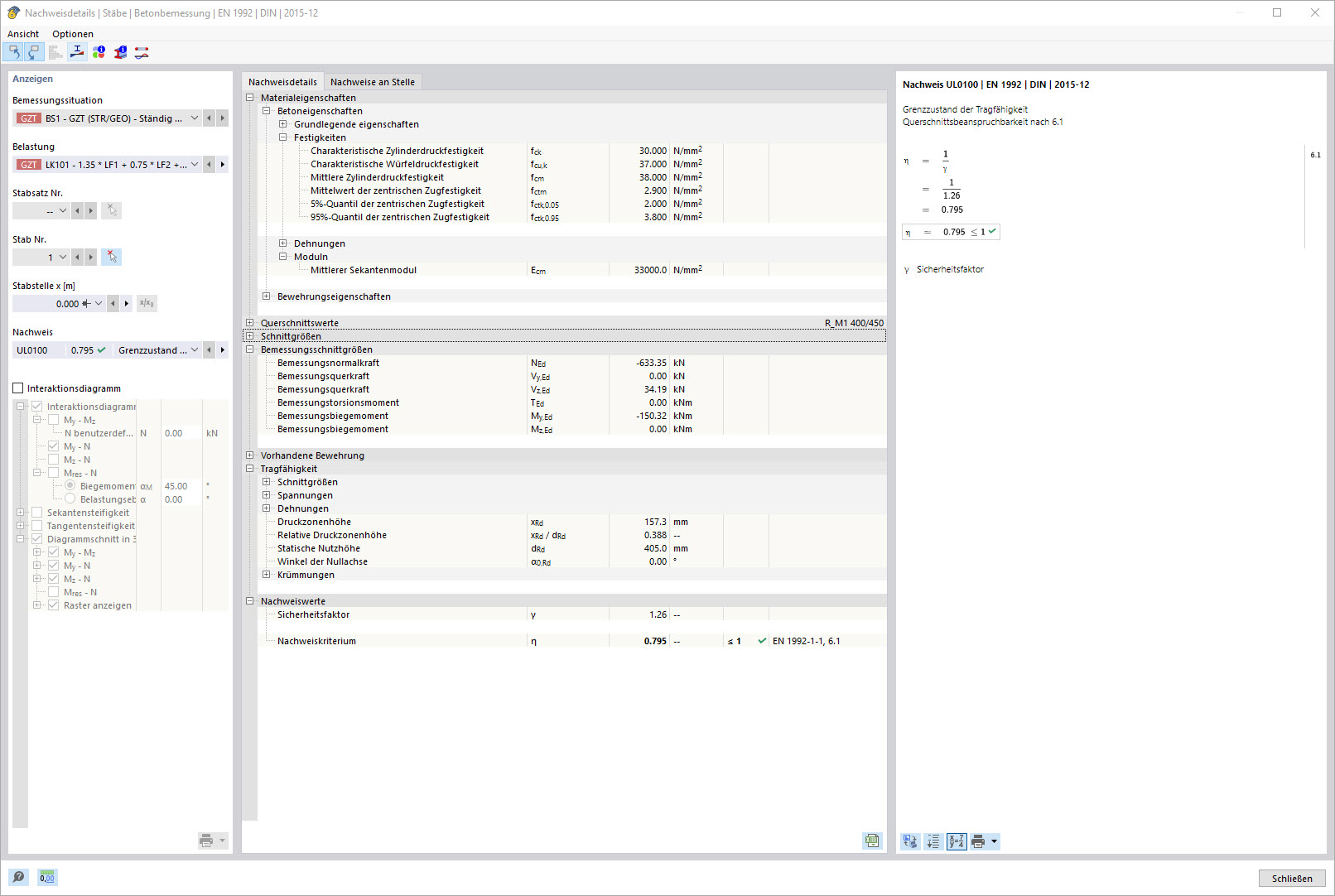Open the Stab Nr. dropdown
Viewport: 1335px width, 896px height.
pos(62,258)
